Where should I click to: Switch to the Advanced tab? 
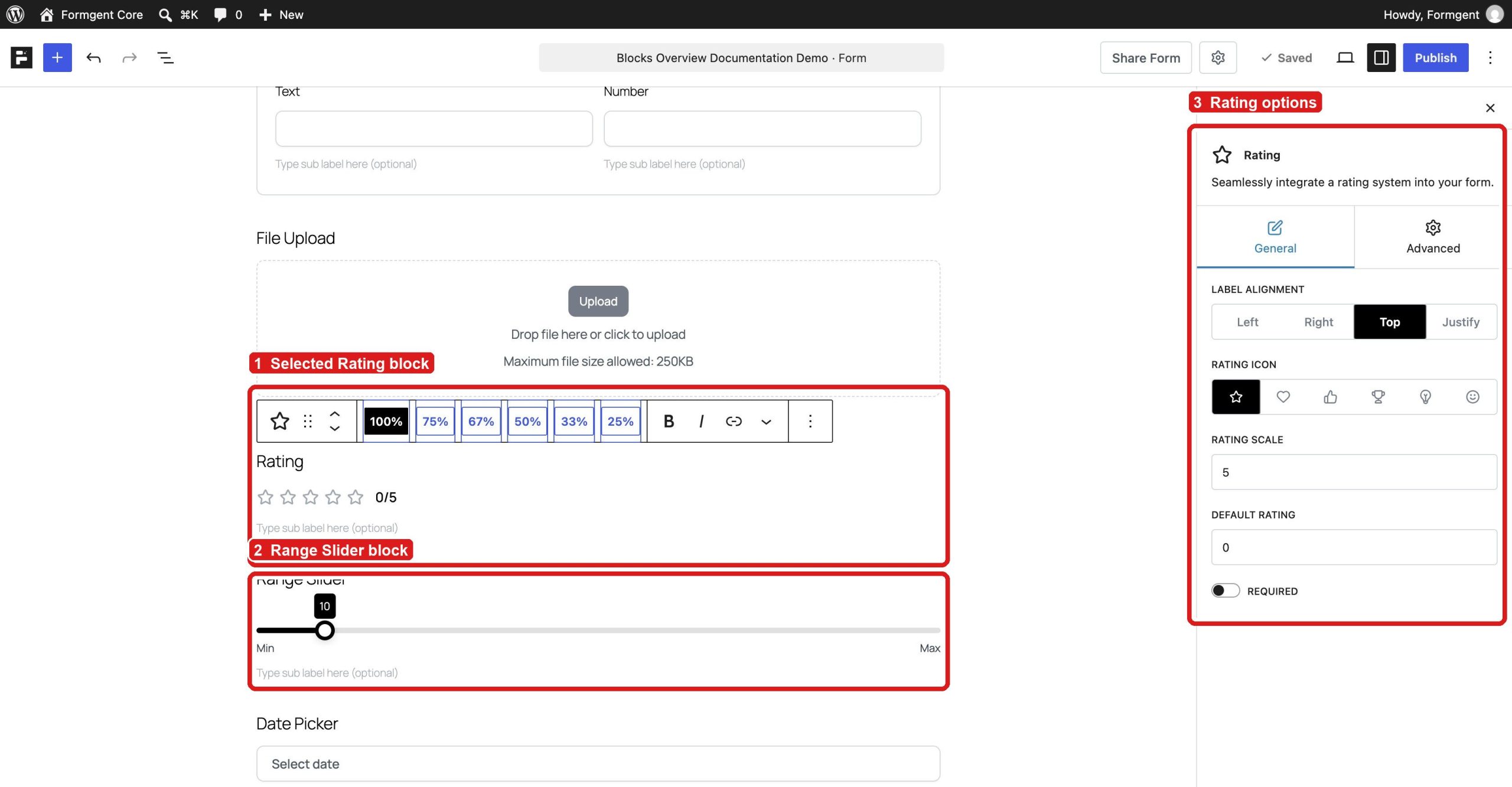point(1433,237)
